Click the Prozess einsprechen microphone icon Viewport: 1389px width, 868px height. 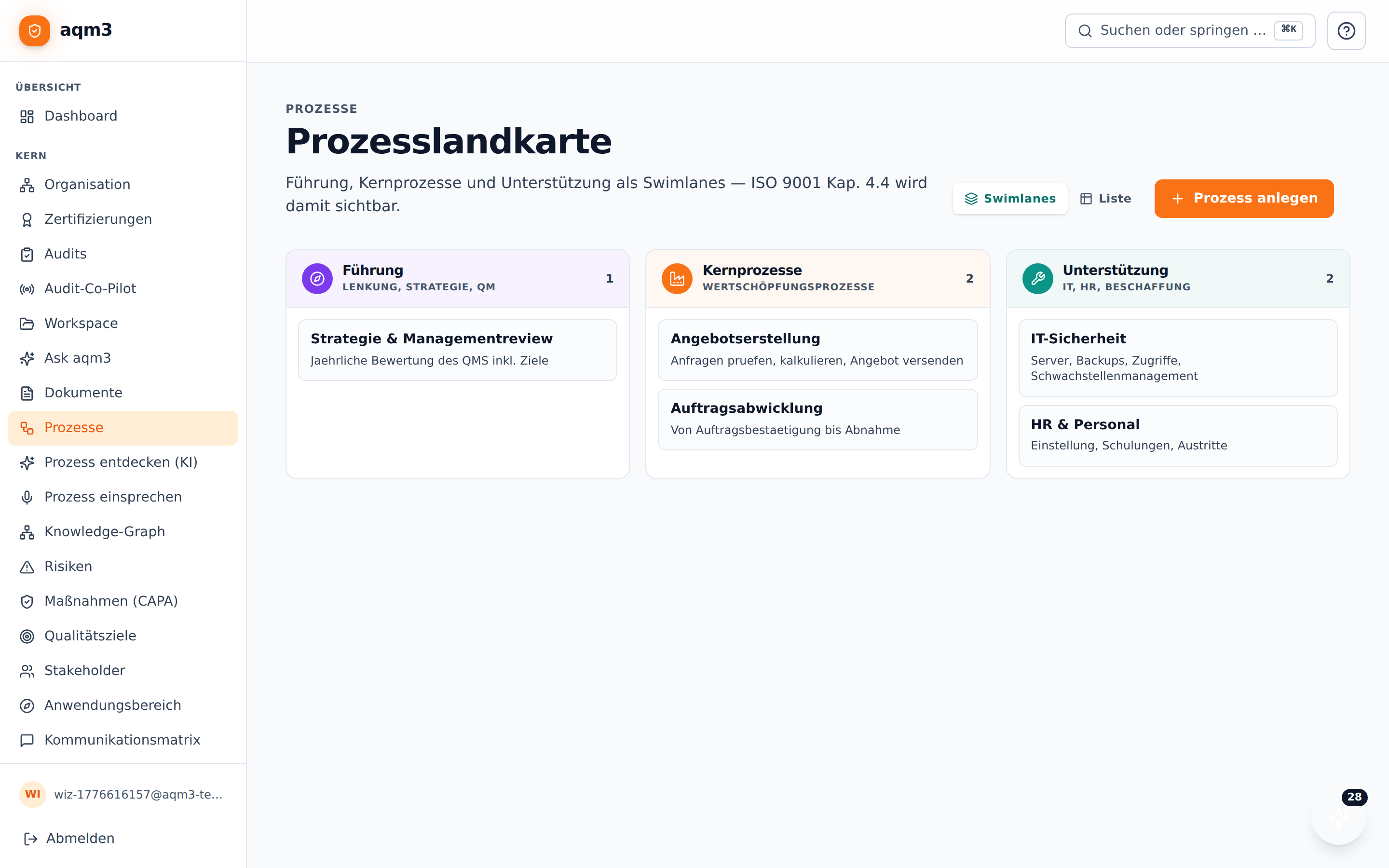[27, 497]
